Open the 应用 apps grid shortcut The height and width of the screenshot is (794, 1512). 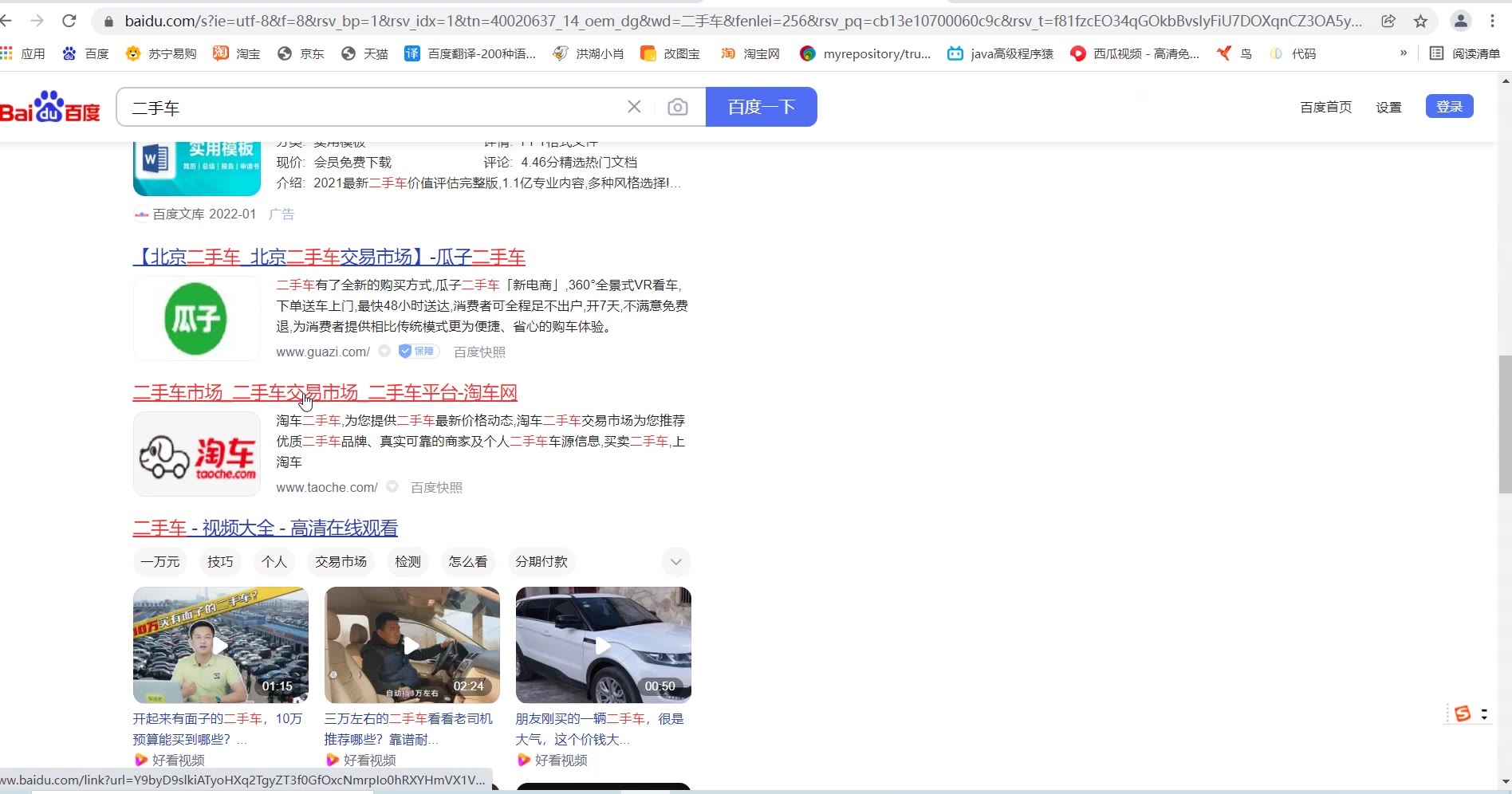point(23,53)
